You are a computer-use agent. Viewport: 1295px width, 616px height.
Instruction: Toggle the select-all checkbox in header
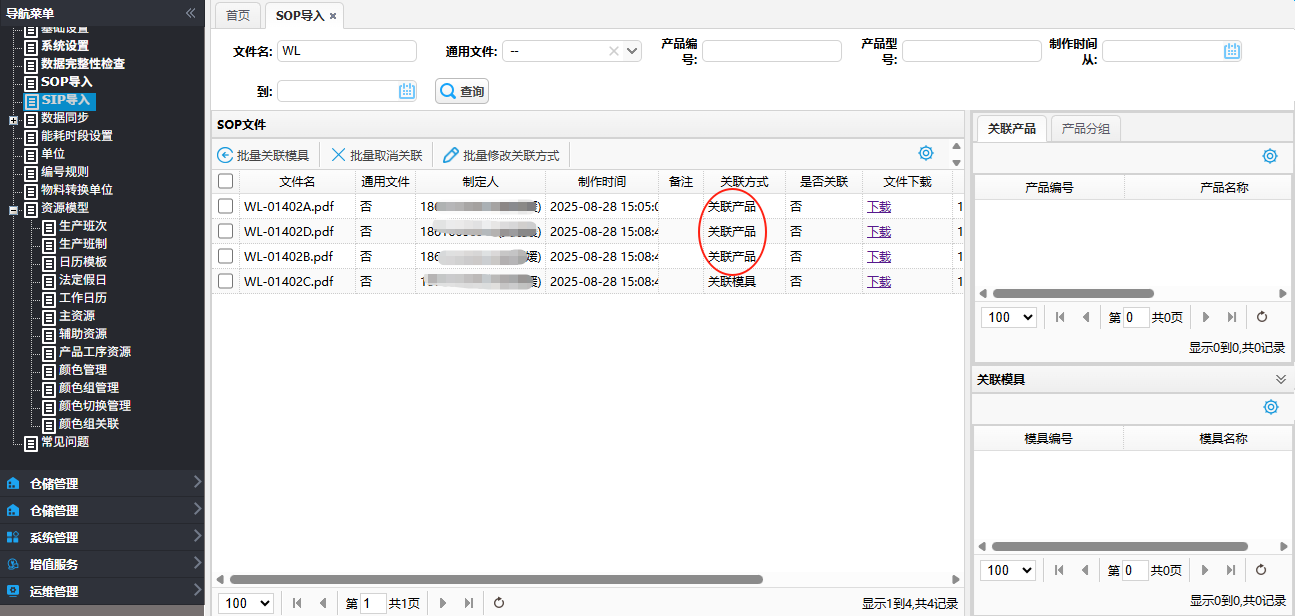[226, 181]
